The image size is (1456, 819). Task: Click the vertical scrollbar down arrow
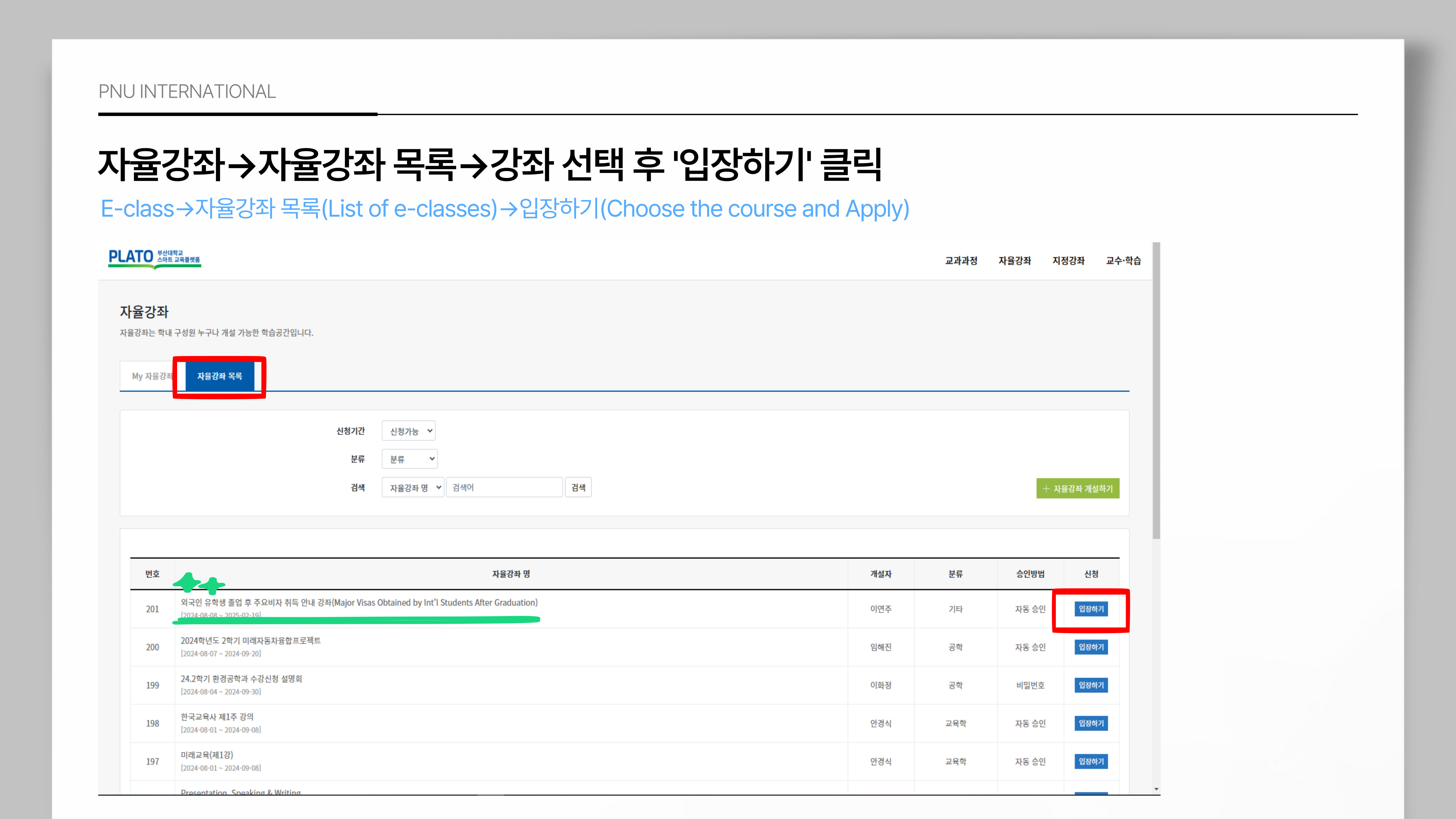(1157, 789)
